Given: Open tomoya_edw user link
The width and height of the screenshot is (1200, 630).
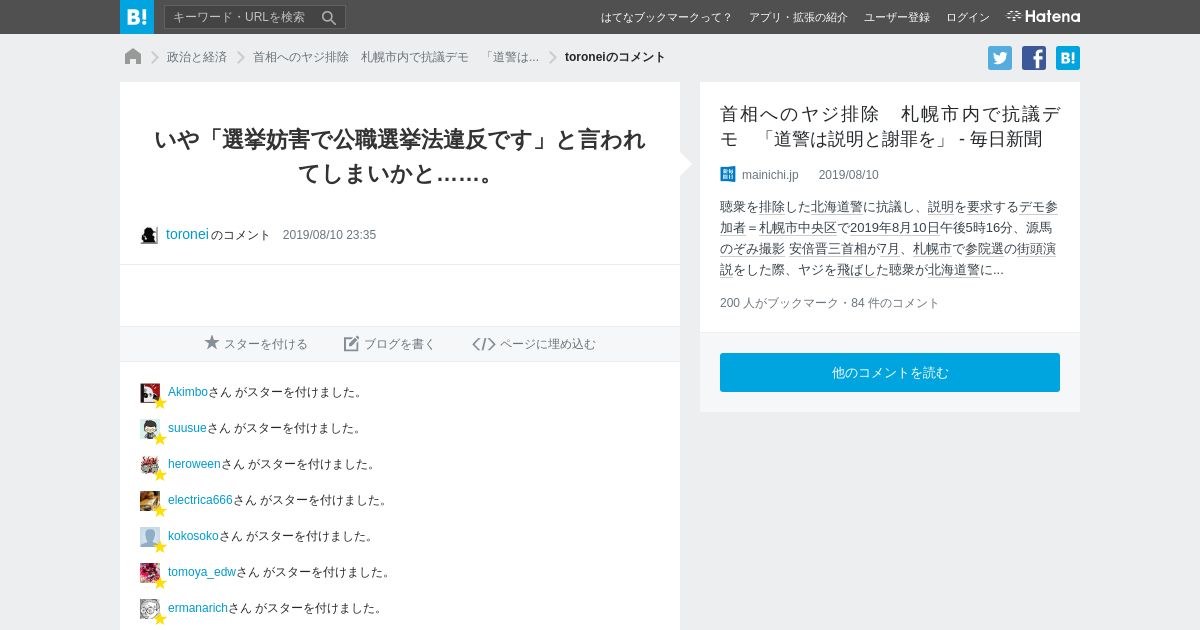Looking at the screenshot, I should click(202, 572).
